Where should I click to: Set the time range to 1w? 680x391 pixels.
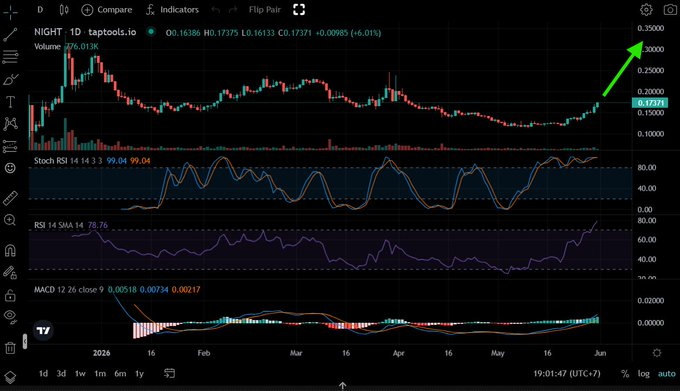[80, 373]
